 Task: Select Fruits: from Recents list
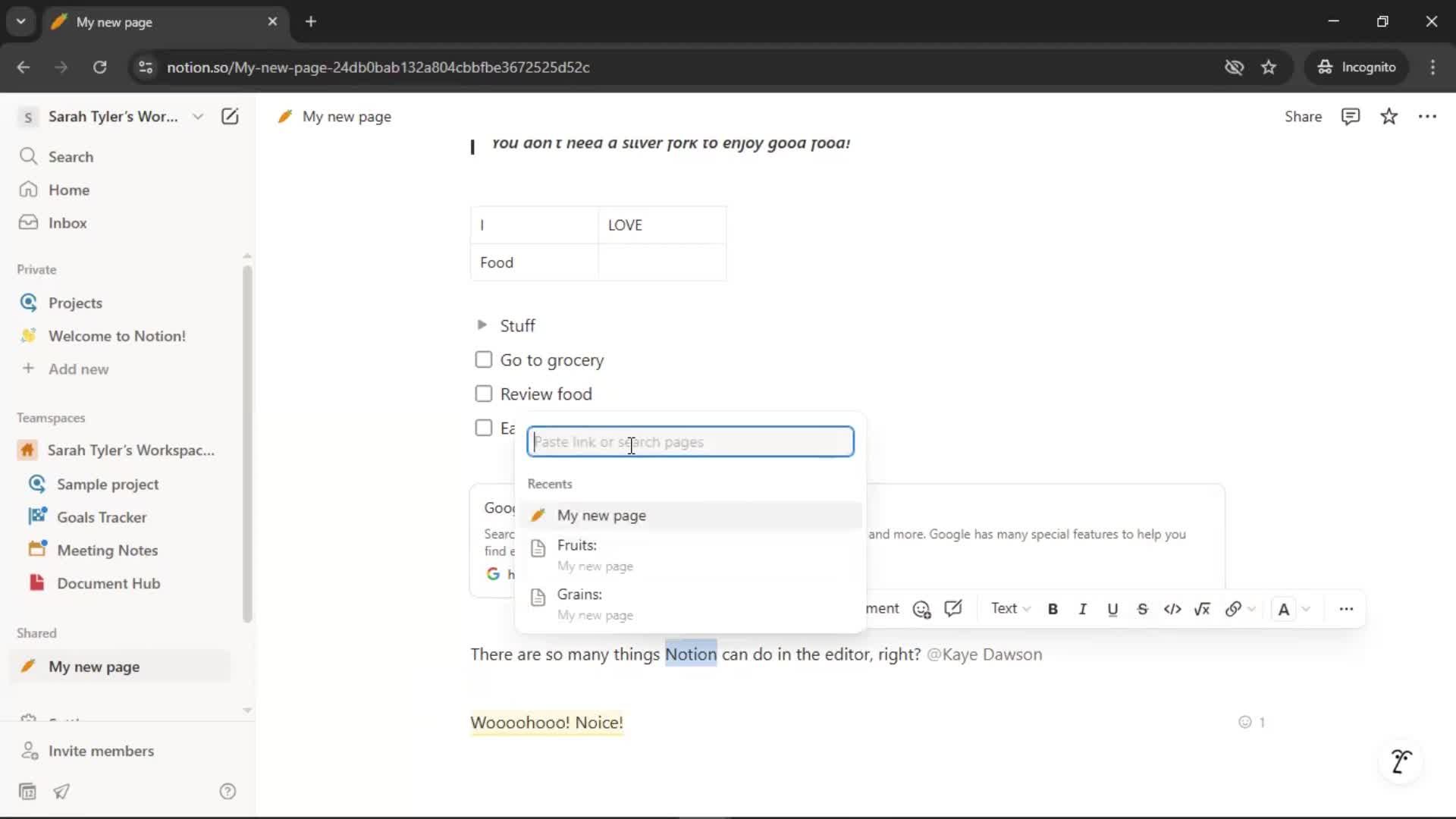pos(690,555)
